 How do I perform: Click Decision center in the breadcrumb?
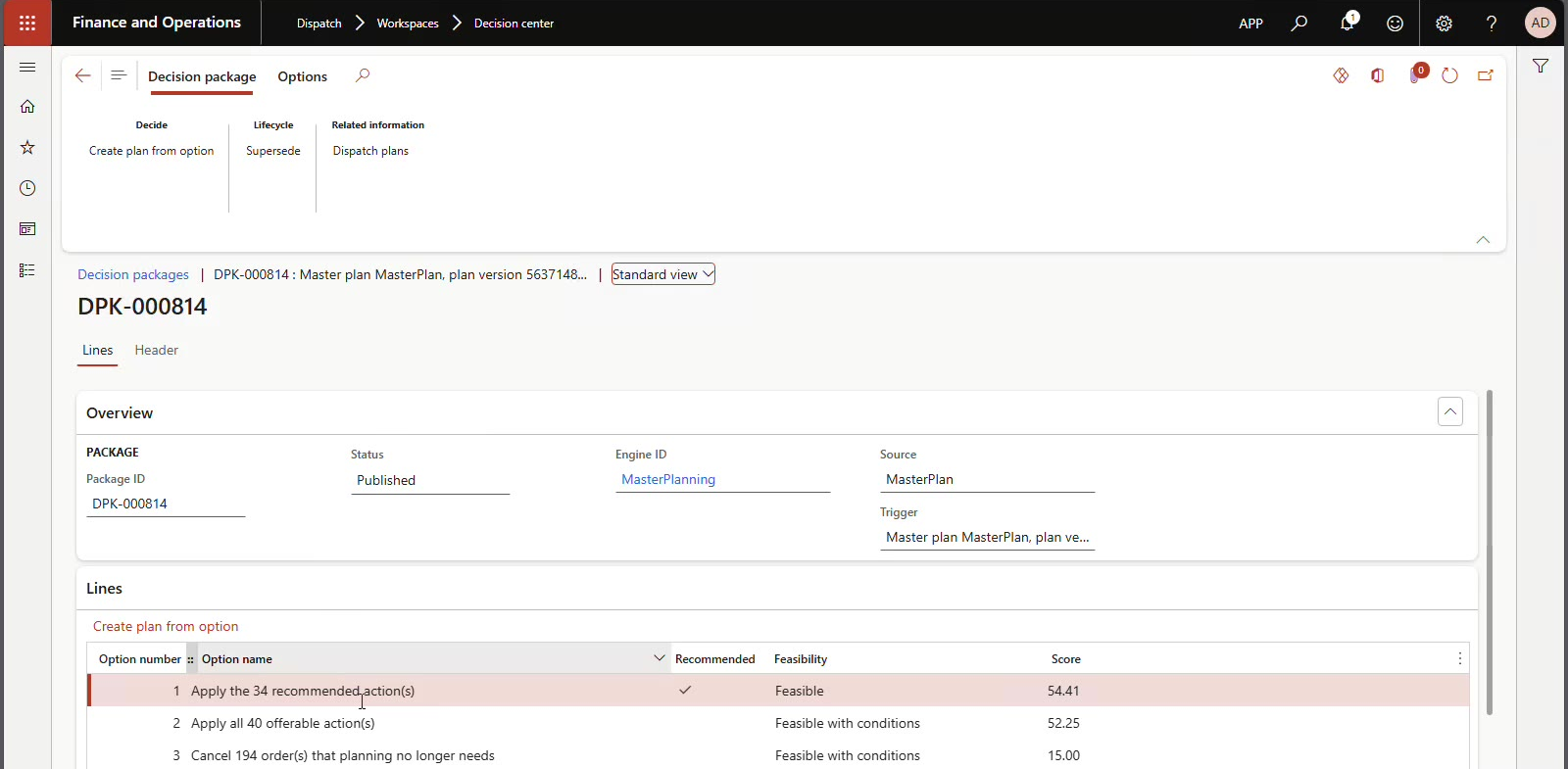[514, 24]
